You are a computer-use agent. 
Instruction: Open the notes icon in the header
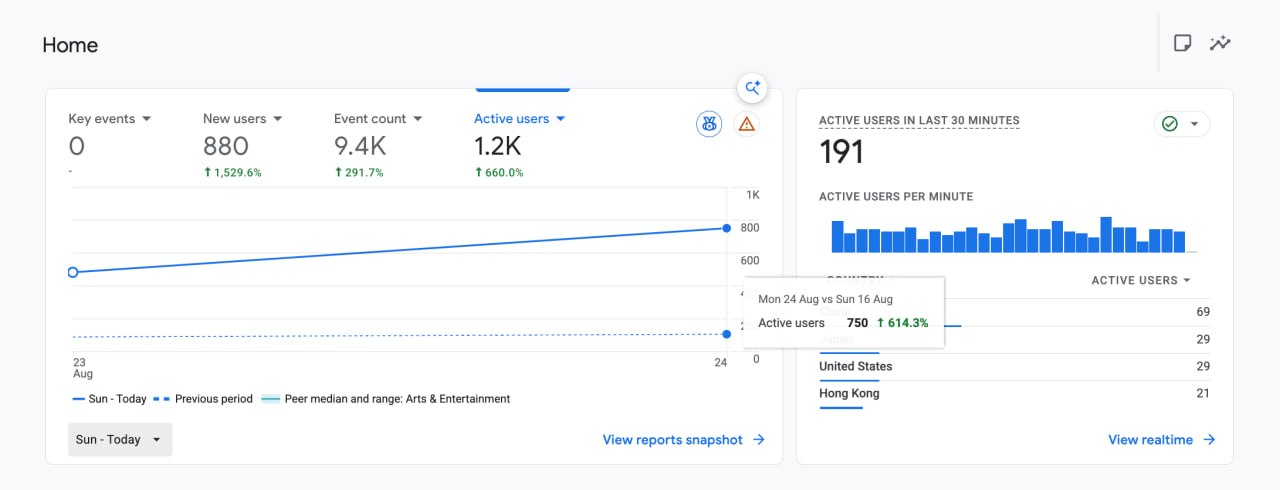(1182, 43)
